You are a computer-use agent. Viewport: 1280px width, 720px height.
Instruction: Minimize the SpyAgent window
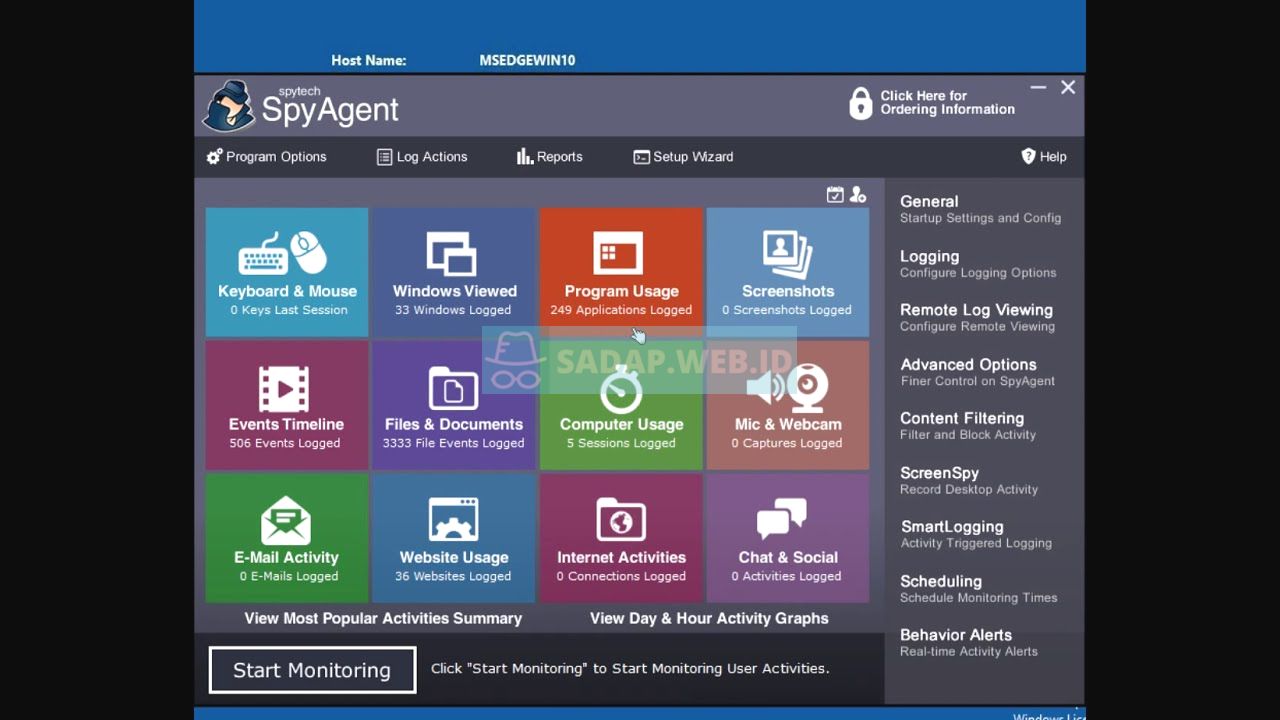1038,88
